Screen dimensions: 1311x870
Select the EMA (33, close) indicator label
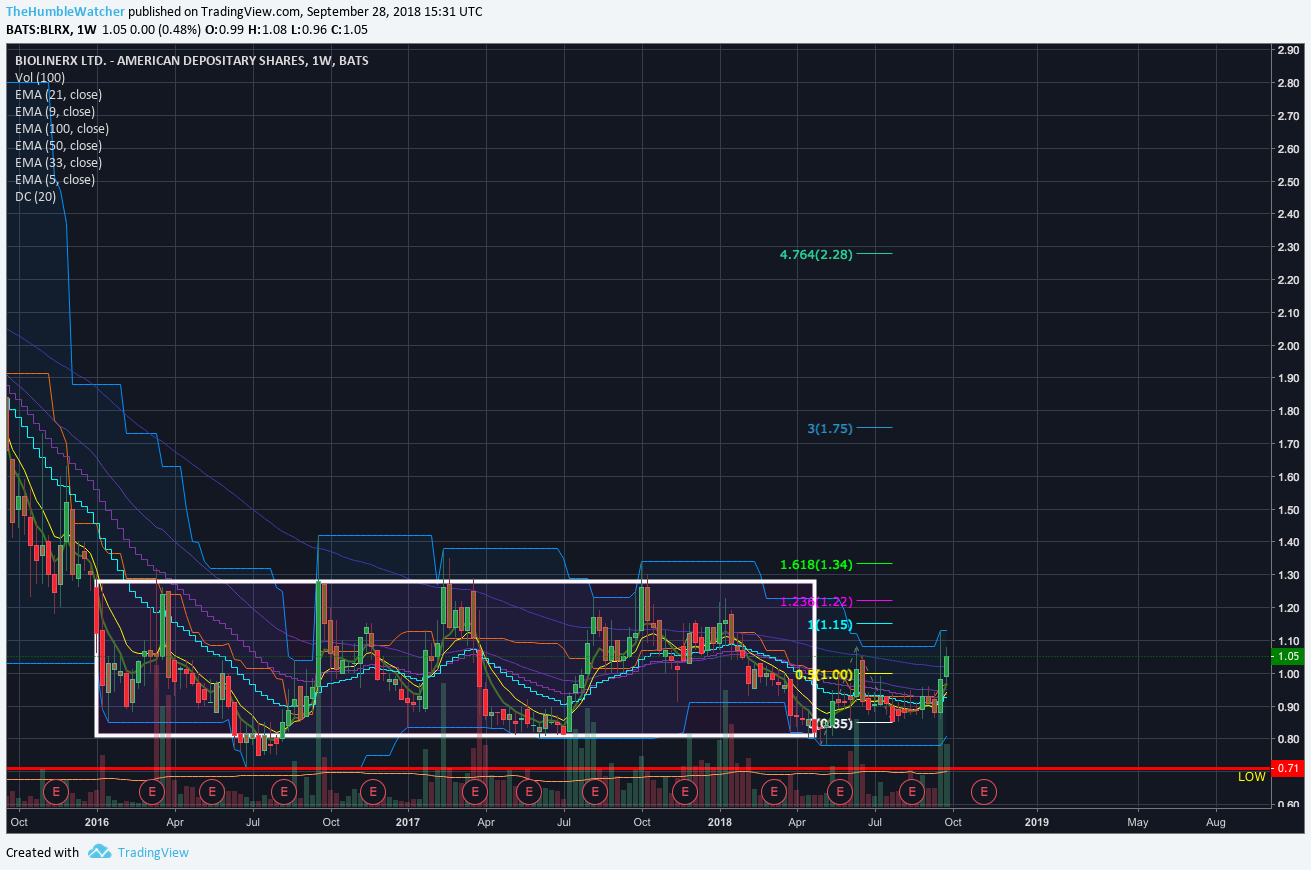click(58, 163)
